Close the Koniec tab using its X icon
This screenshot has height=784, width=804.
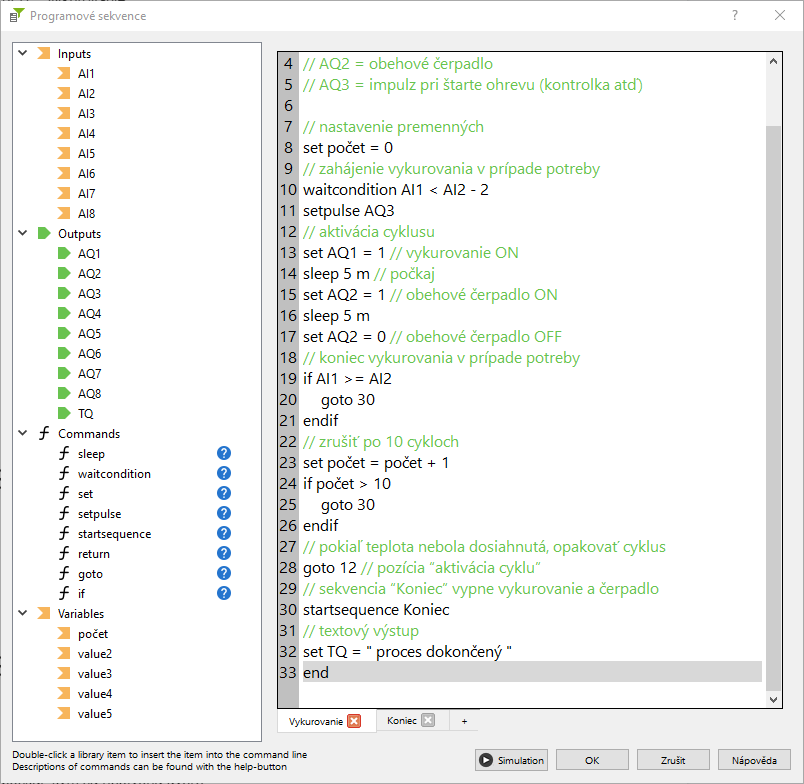pos(428,721)
